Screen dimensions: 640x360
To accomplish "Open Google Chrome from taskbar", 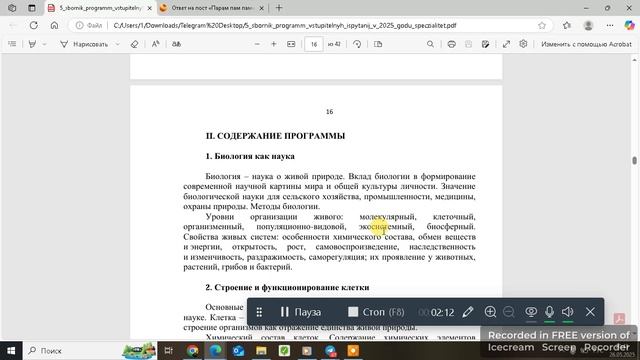I will pos(193,351).
